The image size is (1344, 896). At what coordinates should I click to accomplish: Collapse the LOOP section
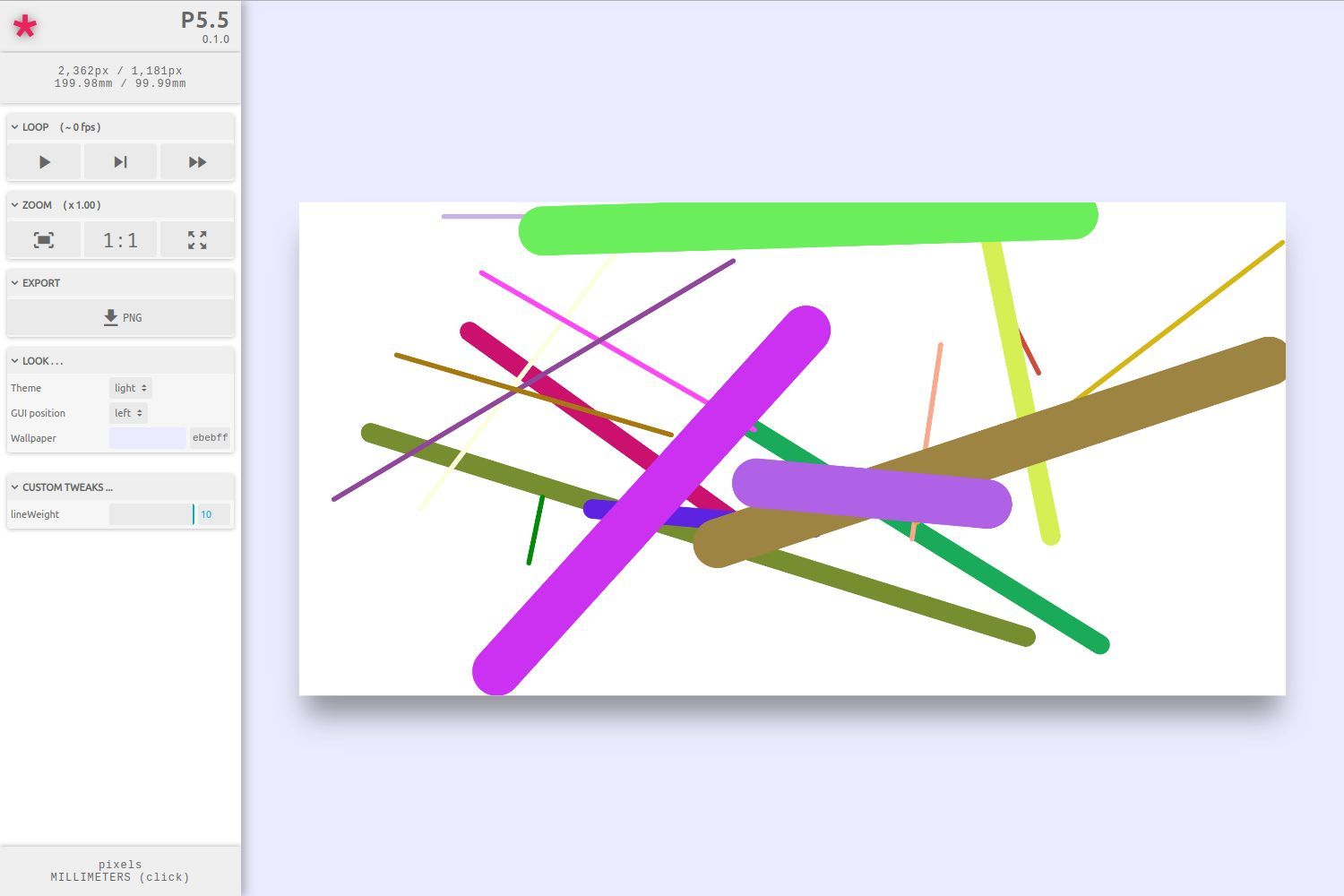tap(13, 126)
